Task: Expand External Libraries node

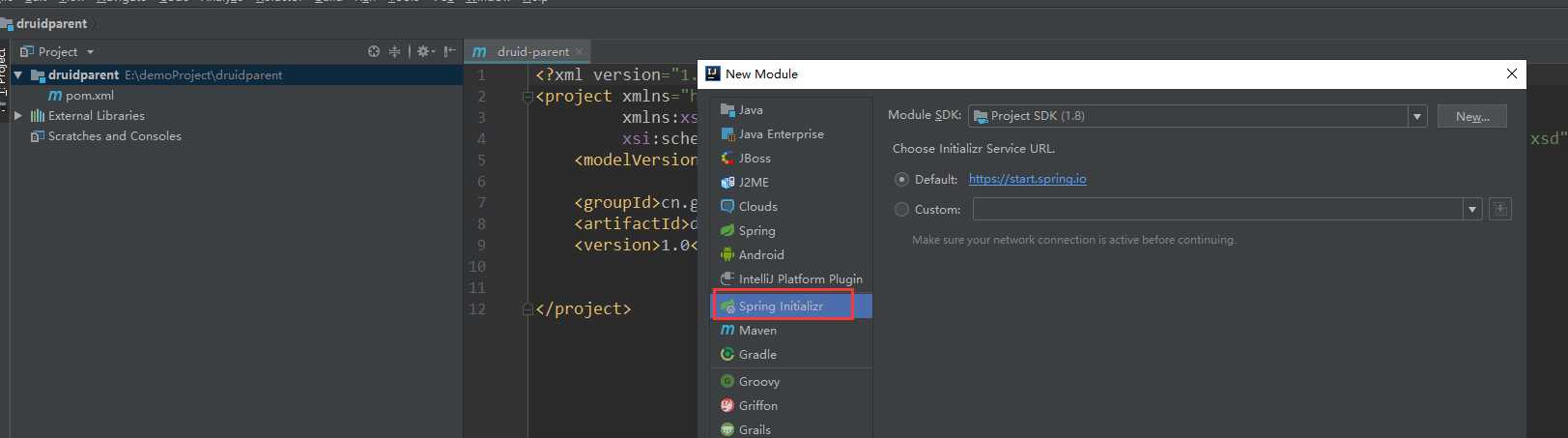Action: point(17,116)
